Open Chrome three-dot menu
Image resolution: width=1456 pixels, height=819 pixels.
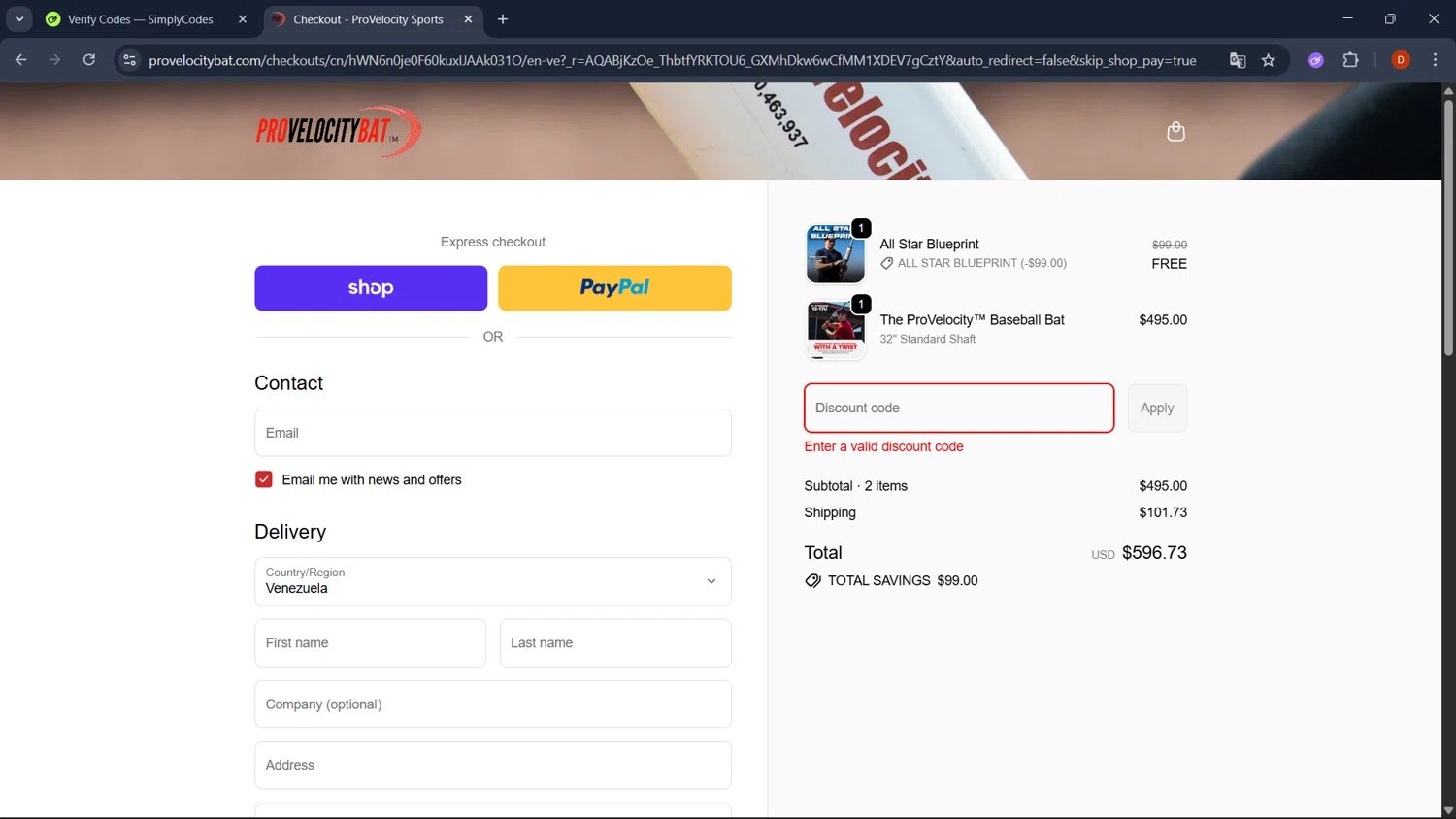[1435, 60]
